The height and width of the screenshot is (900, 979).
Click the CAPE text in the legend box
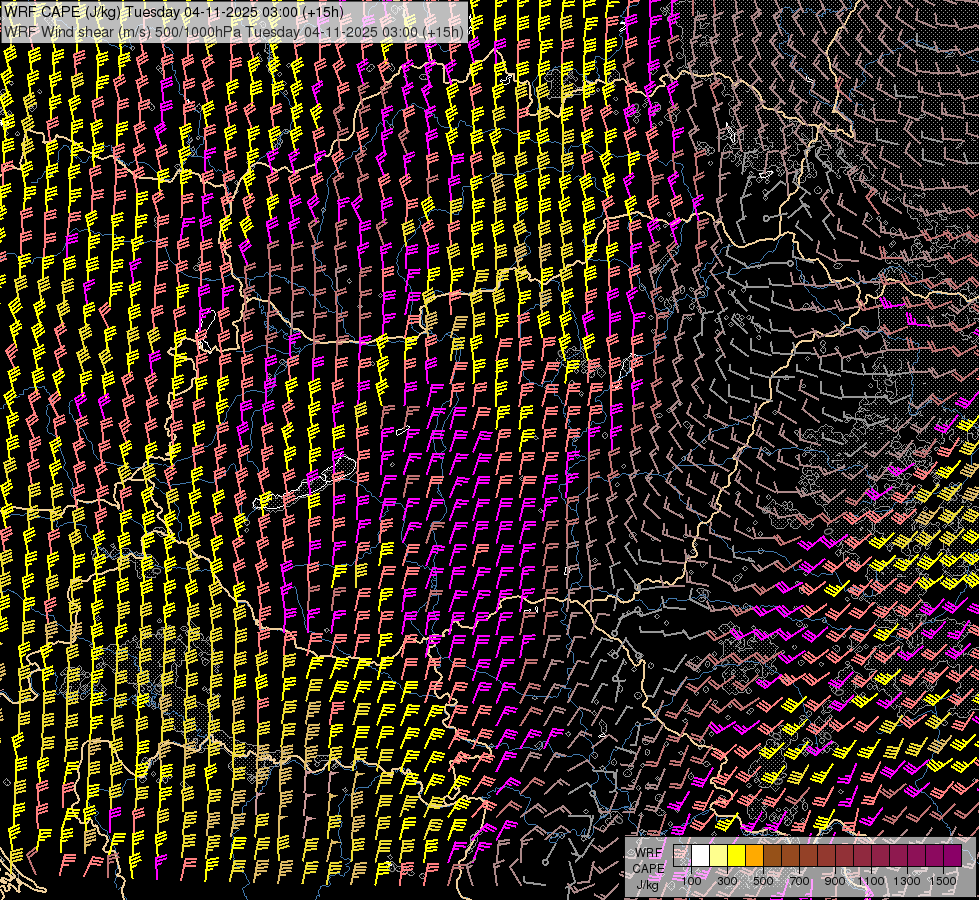pyautogui.click(x=648, y=868)
